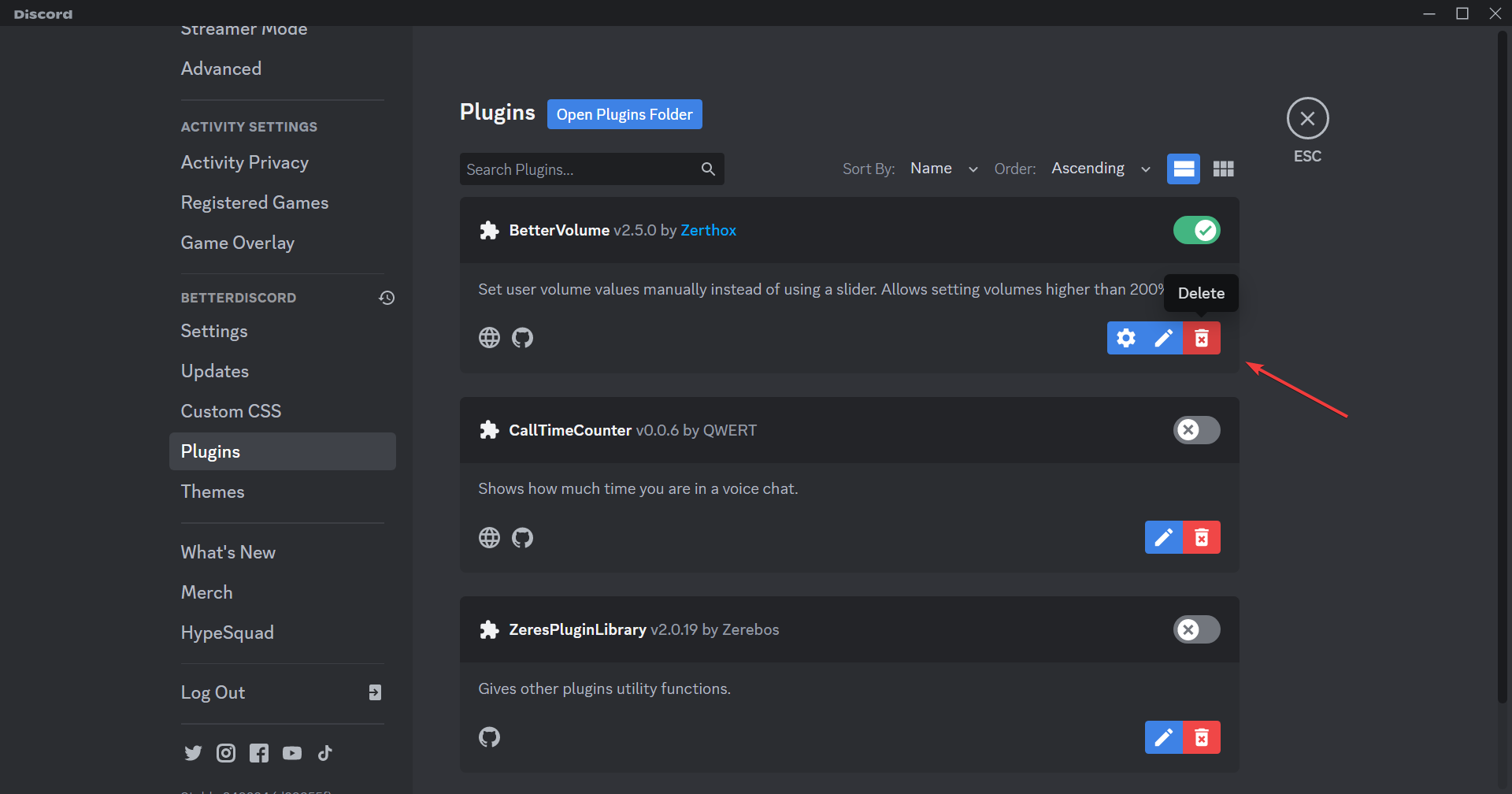Open CallTimeCounter website globe icon
The width and height of the screenshot is (1512, 794).
489,537
